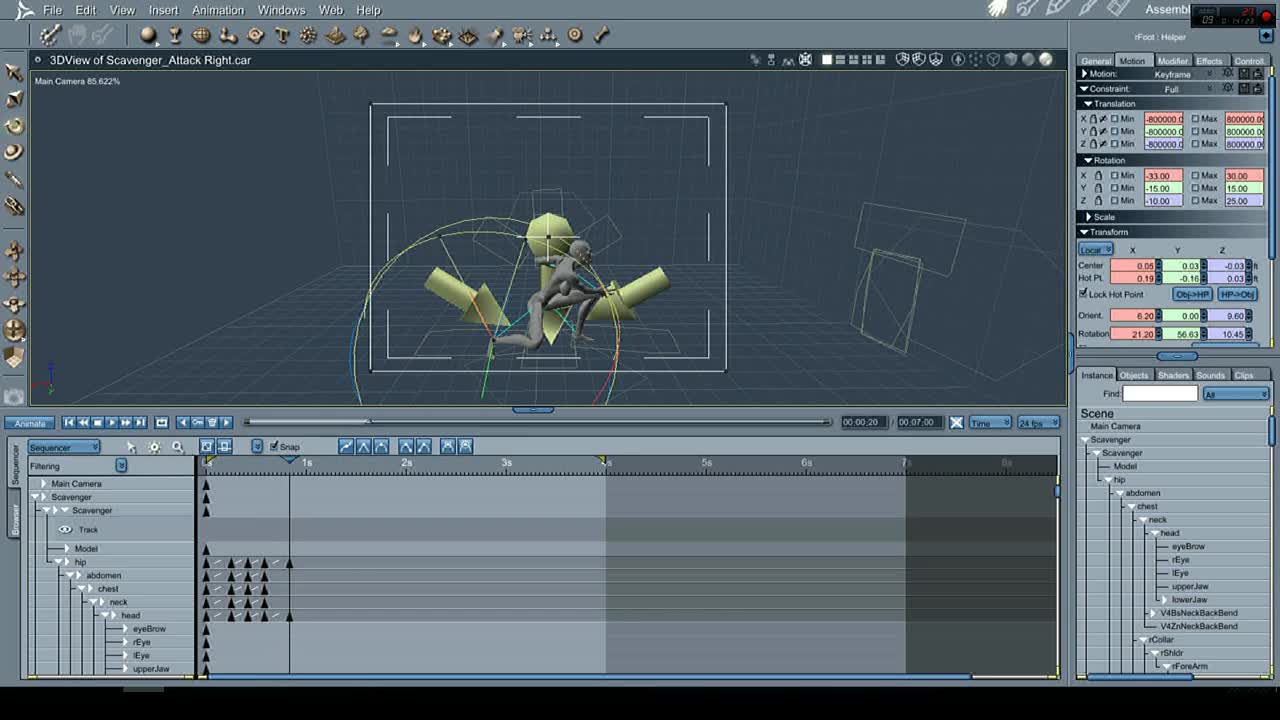
Task: Select the bone tool in top toolbar
Action: pyautogui.click(x=601, y=35)
